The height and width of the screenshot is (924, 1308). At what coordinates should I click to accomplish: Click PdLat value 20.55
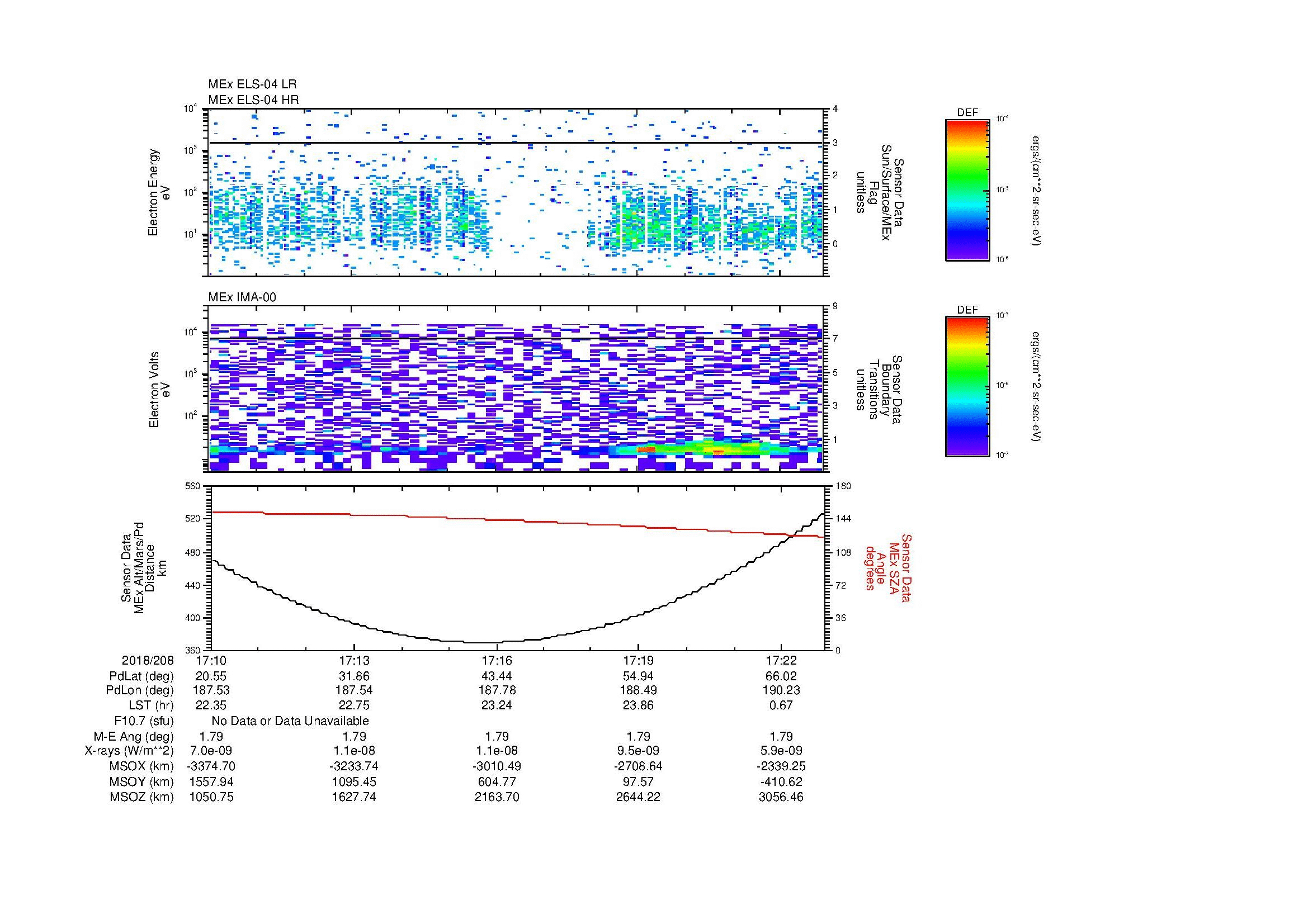click(211, 676)
